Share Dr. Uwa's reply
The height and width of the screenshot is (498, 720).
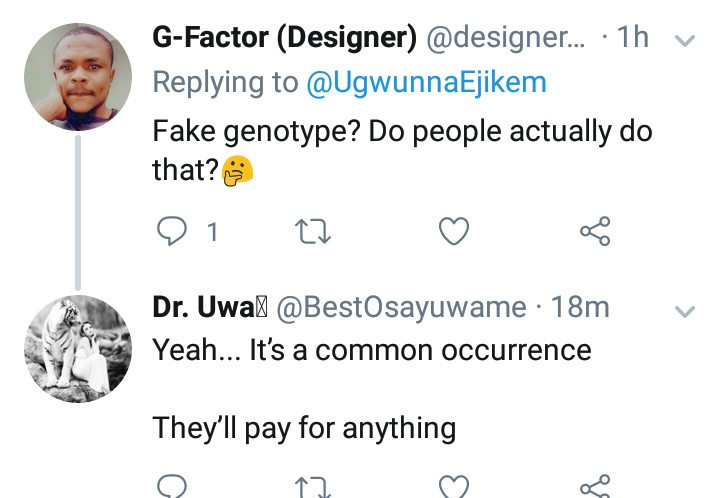click(595, 488)
